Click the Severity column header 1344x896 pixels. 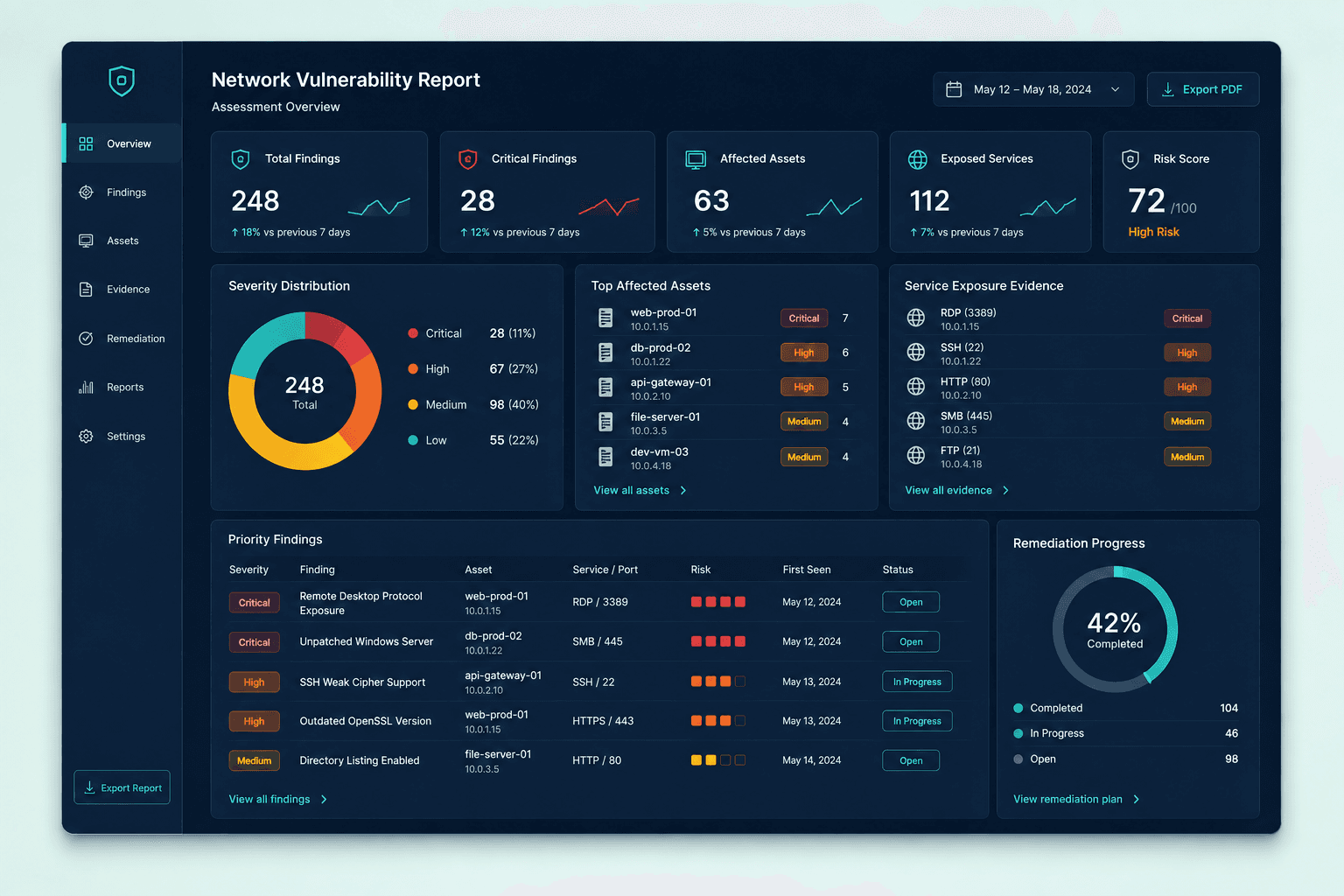248,570
